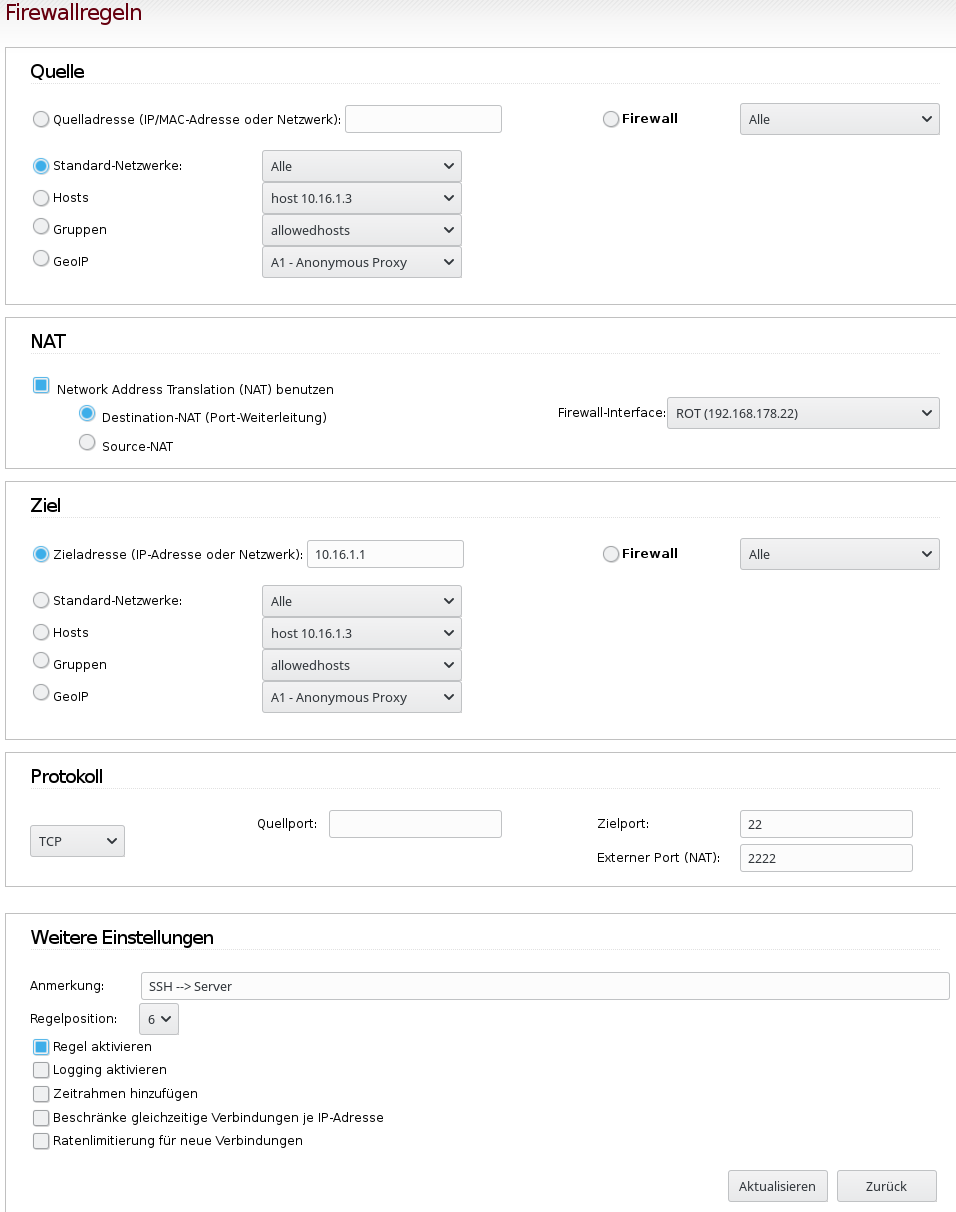This screenshot has width=956, height=1212.
Task: Open Gruppen dropdown in Ziel section
Action: pyautogui.click(x=362, y=665)
